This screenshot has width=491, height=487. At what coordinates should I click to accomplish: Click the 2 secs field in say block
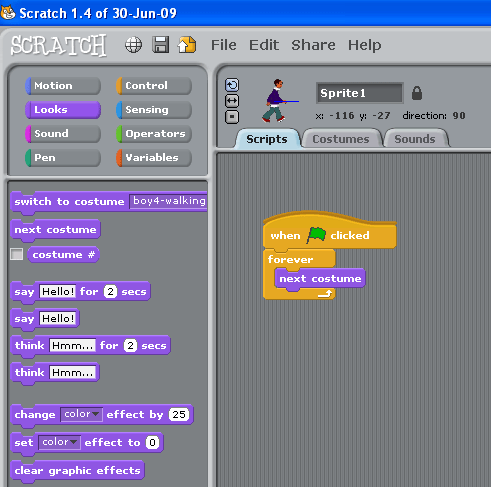tap(110, 291)
